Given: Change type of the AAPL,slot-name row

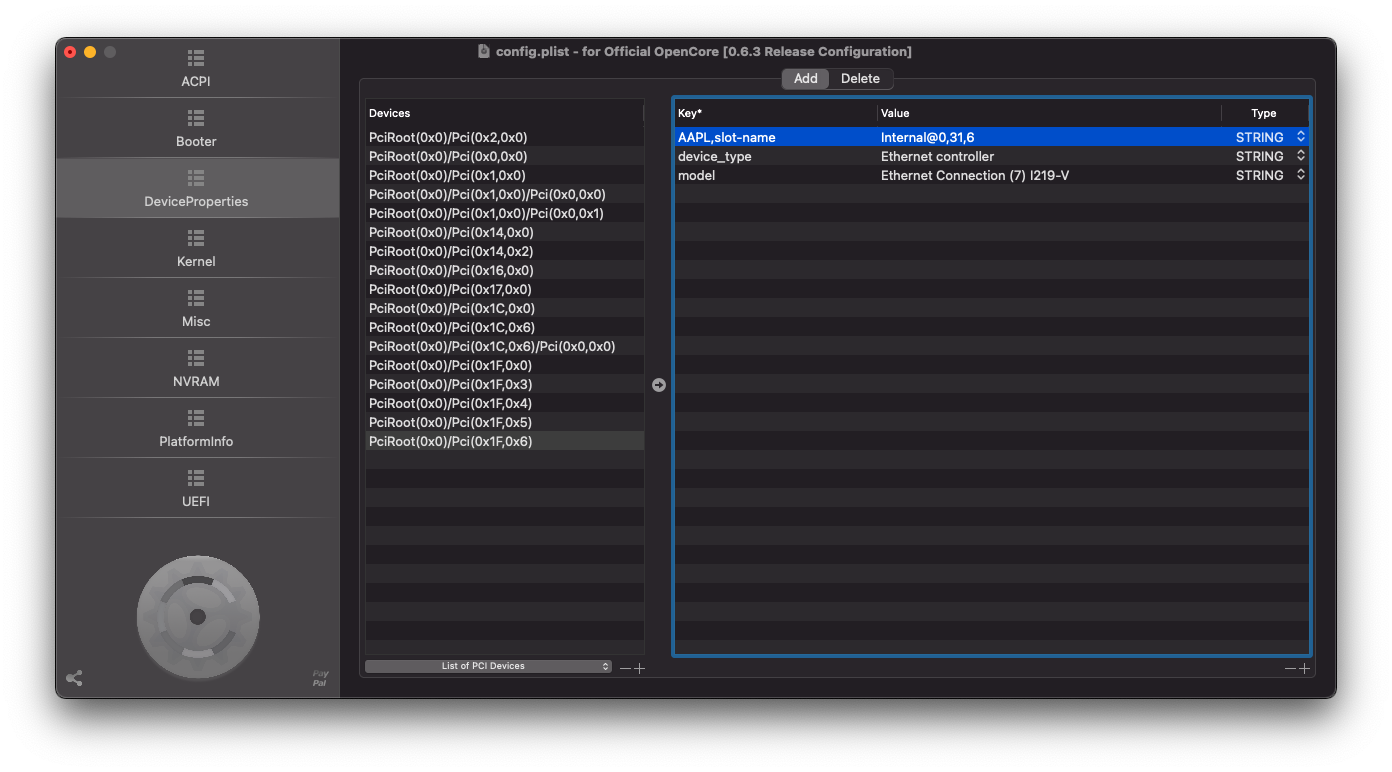Looking at the screenshot, I should pyautogui.click(x=1300, y=137).
